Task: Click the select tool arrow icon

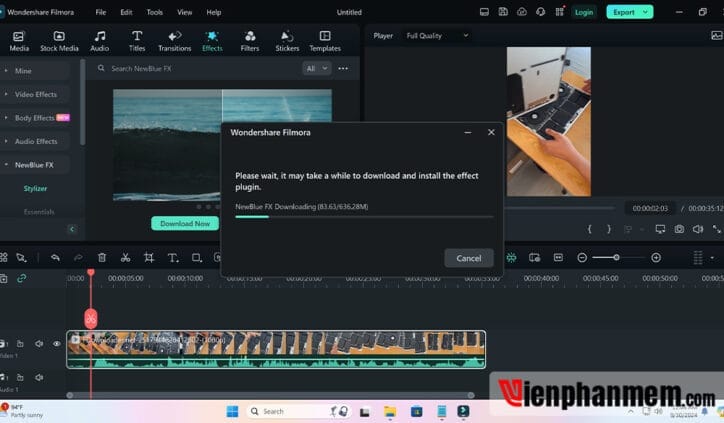Action: pos(21,258)
